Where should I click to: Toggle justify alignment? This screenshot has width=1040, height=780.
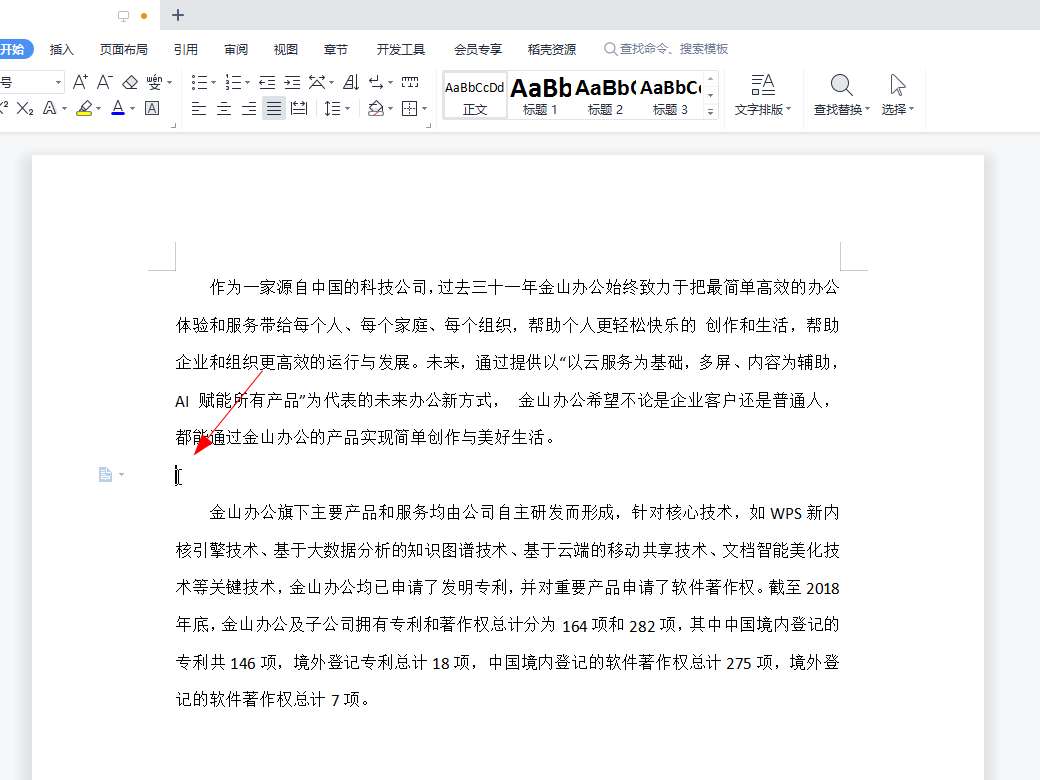click(274, 108)
